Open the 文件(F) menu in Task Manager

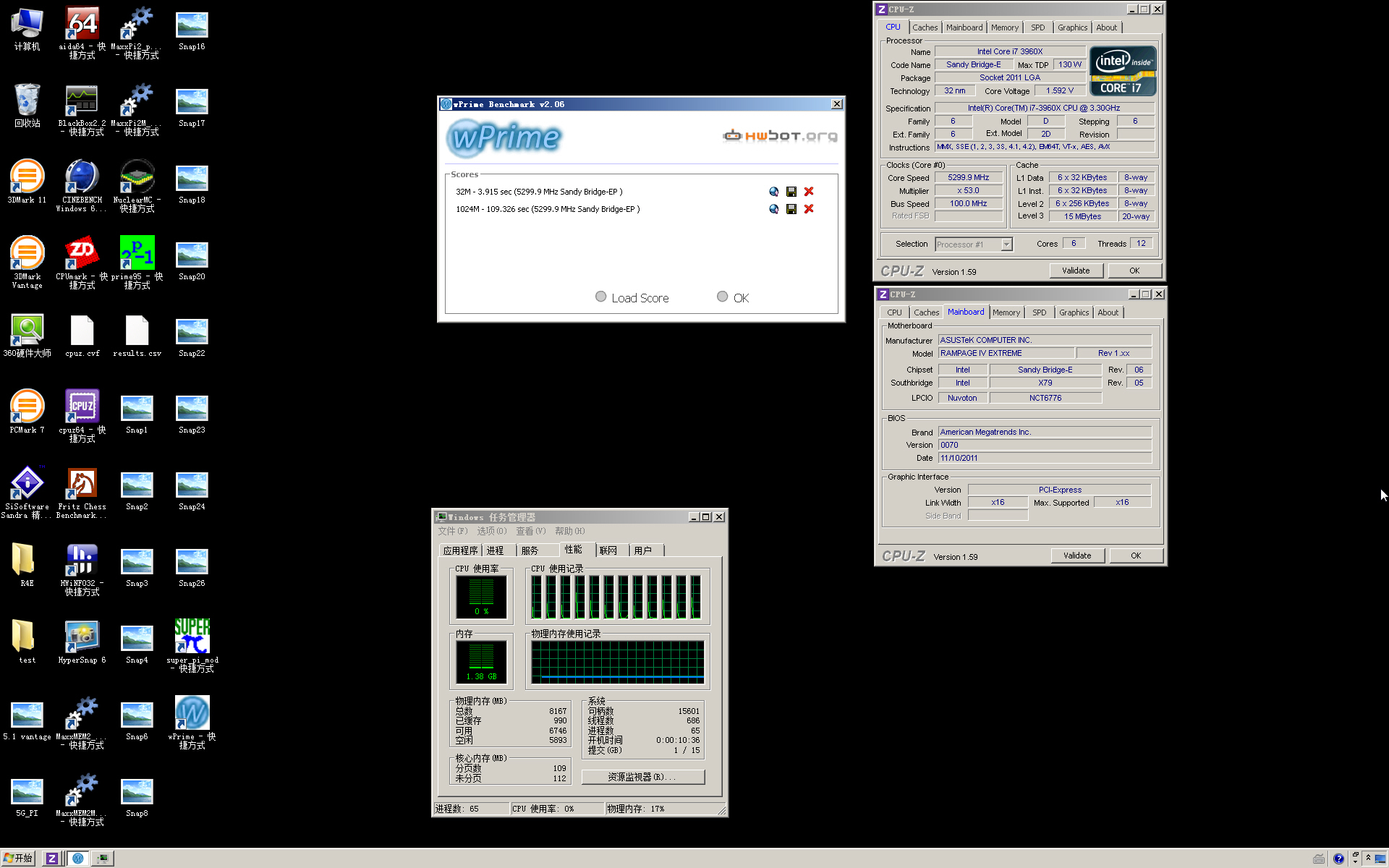click(x=453, y=531)
